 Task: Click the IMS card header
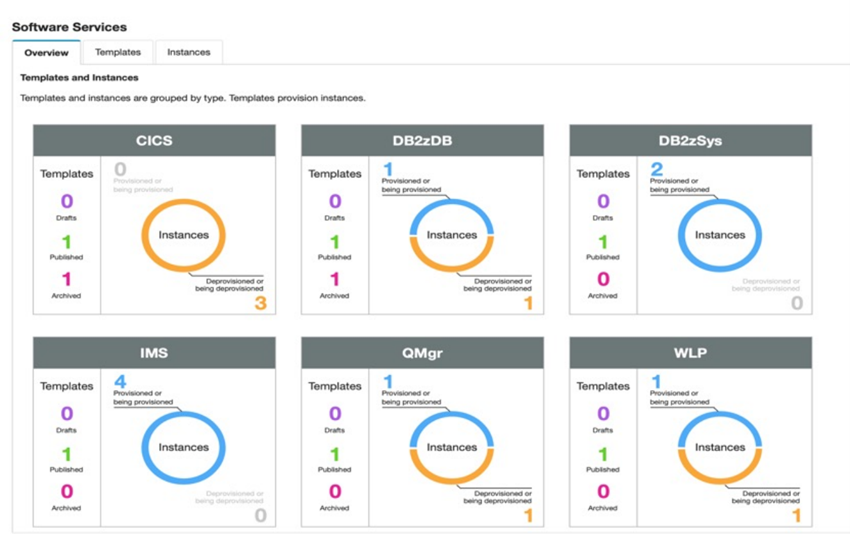(x=154, y=353)
